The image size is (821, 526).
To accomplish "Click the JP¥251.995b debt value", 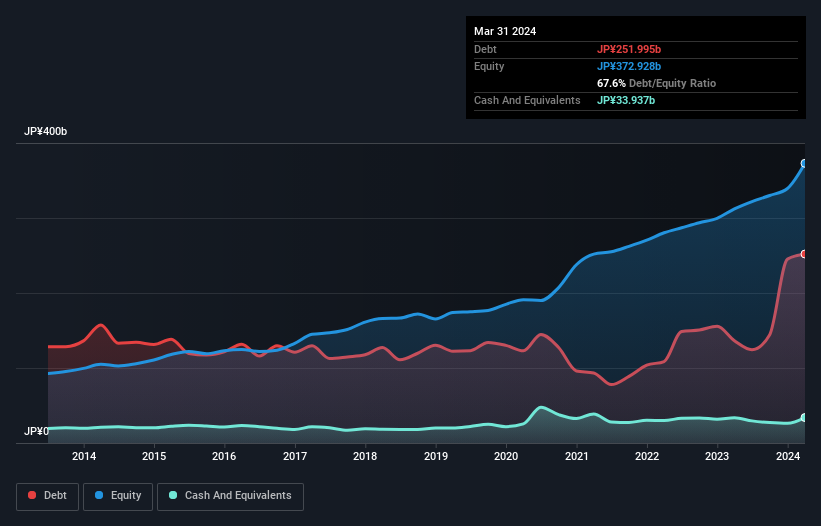I will click(x=629, y=49).
